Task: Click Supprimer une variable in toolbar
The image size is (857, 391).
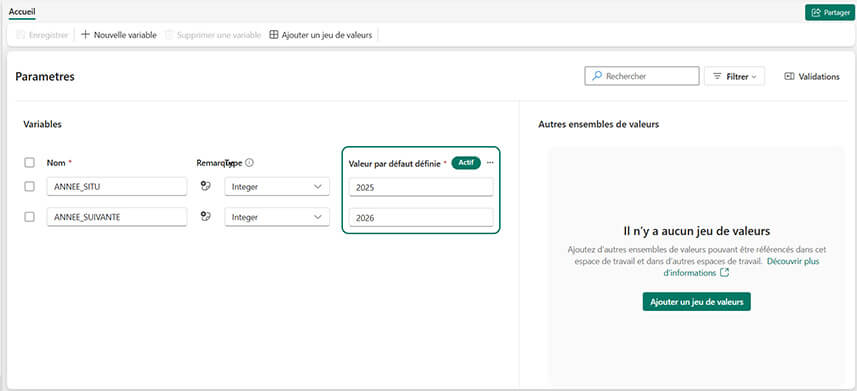Action: [213, 35]
